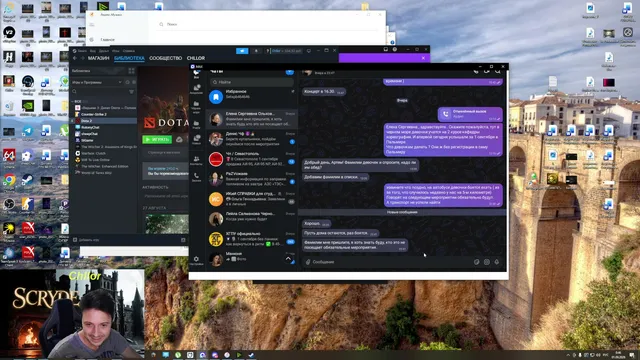Open the Вид menu in Steam
The image size is (640, 360).
click(93, 51)
